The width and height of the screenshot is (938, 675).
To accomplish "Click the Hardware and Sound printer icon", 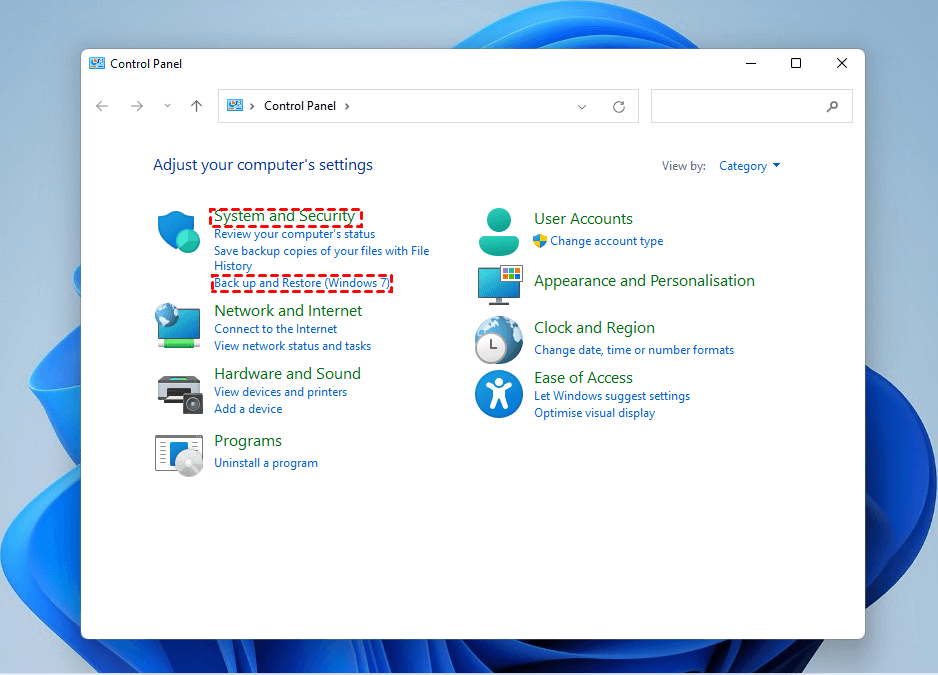I will 180,394.
